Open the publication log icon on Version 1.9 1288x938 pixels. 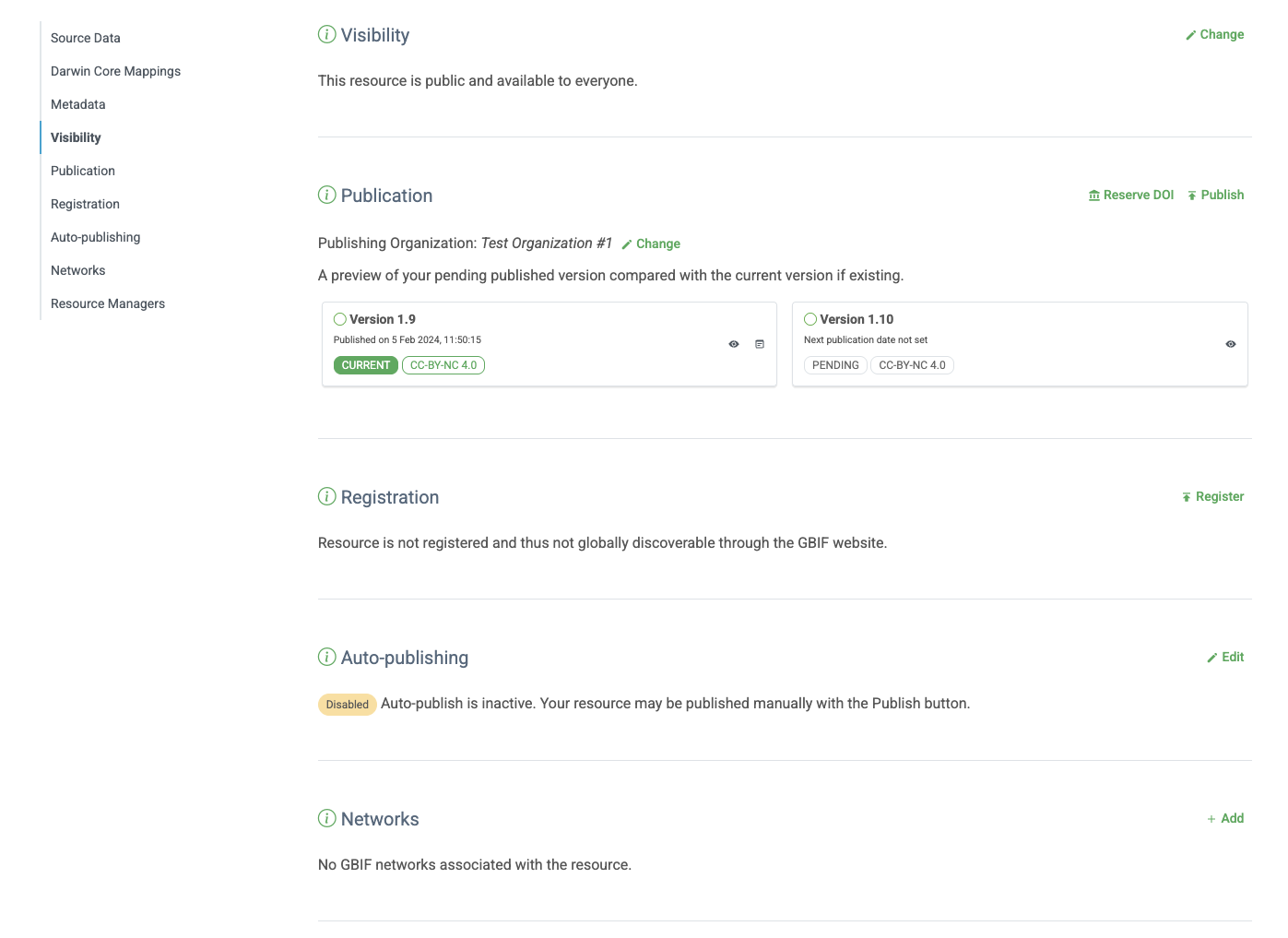click(x=760, y=344)
